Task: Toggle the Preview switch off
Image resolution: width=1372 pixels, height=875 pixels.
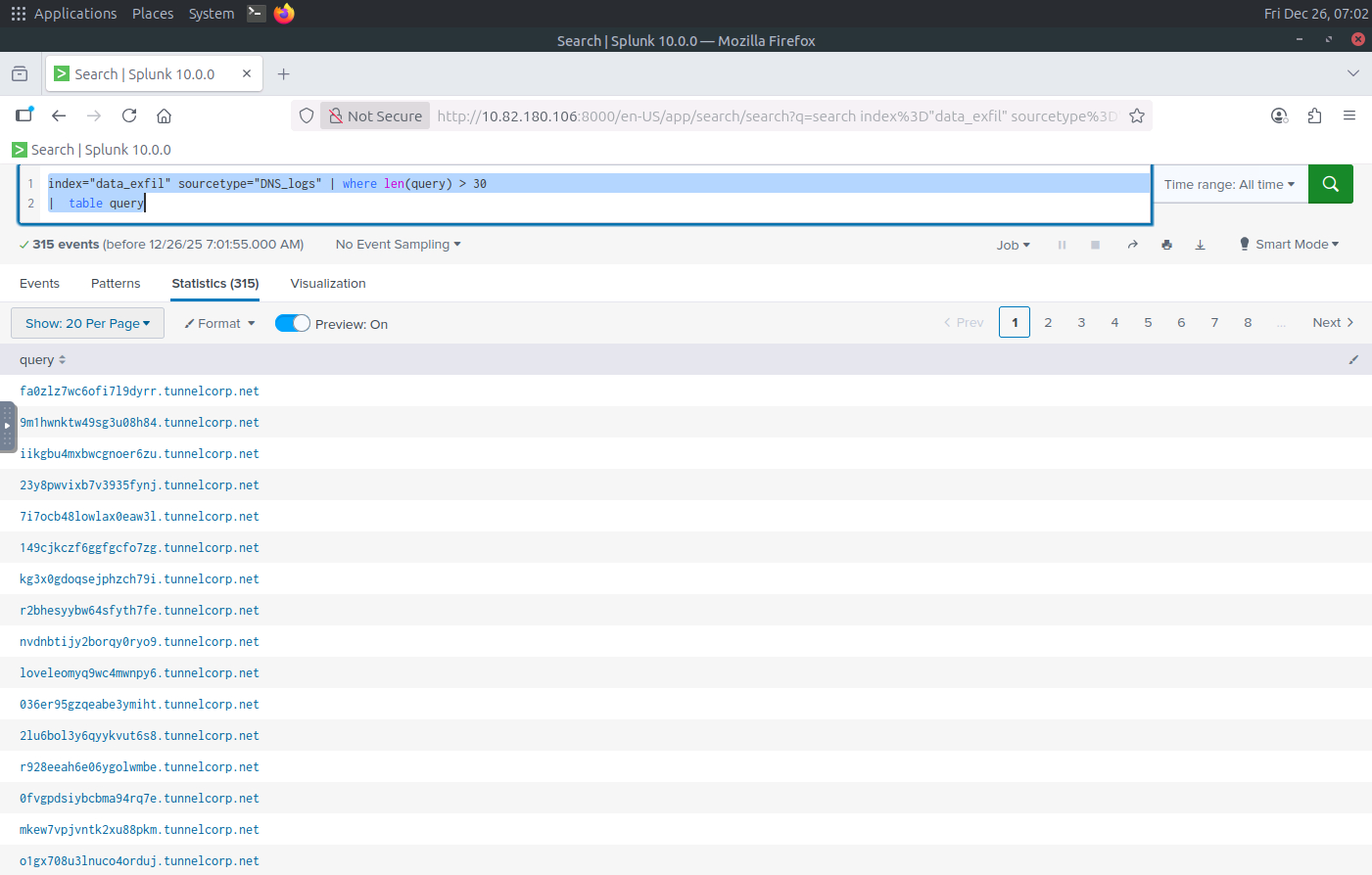Action: [293, 324]
